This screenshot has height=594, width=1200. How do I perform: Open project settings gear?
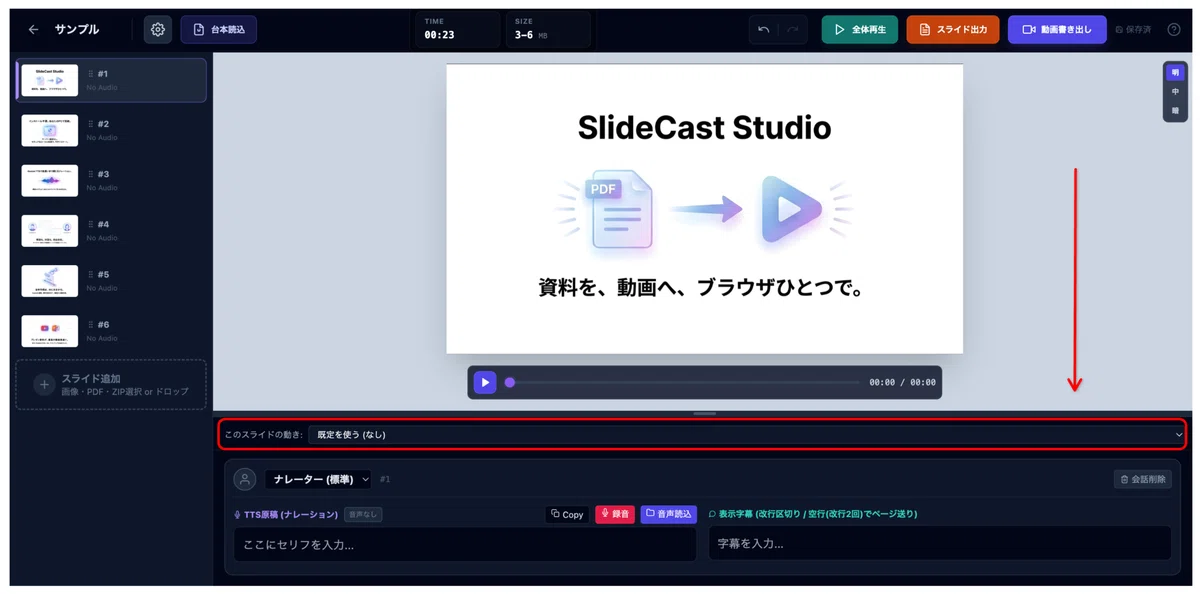158,30
